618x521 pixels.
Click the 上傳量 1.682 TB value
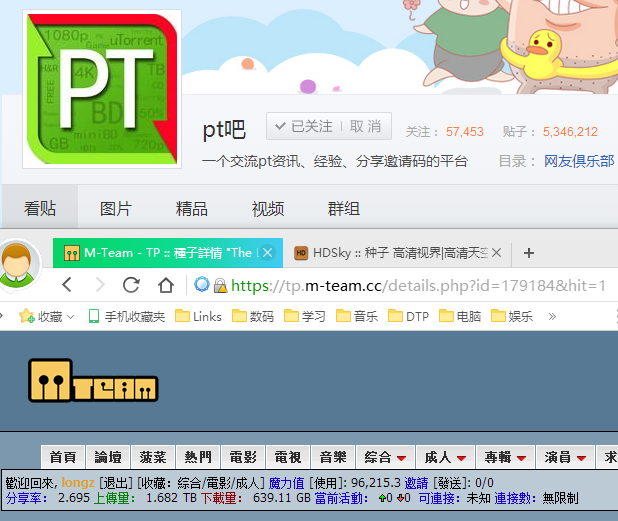pos(171,498)
